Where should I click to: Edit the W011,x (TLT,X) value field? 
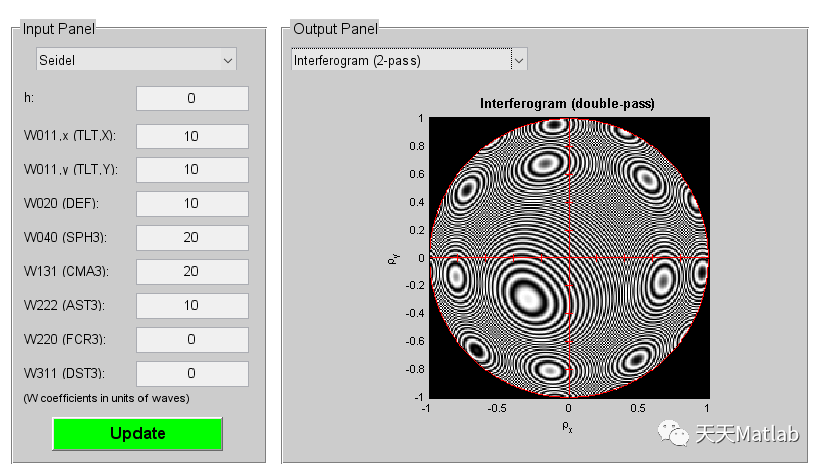192,136
